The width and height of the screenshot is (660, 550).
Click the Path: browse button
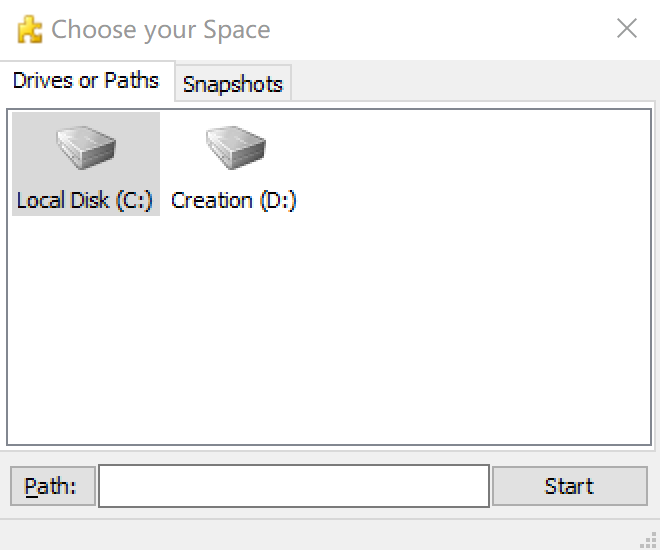tap(52, 487)
